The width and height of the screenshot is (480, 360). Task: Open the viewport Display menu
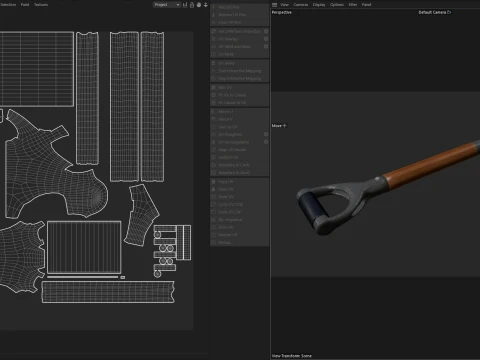(319, 5)
